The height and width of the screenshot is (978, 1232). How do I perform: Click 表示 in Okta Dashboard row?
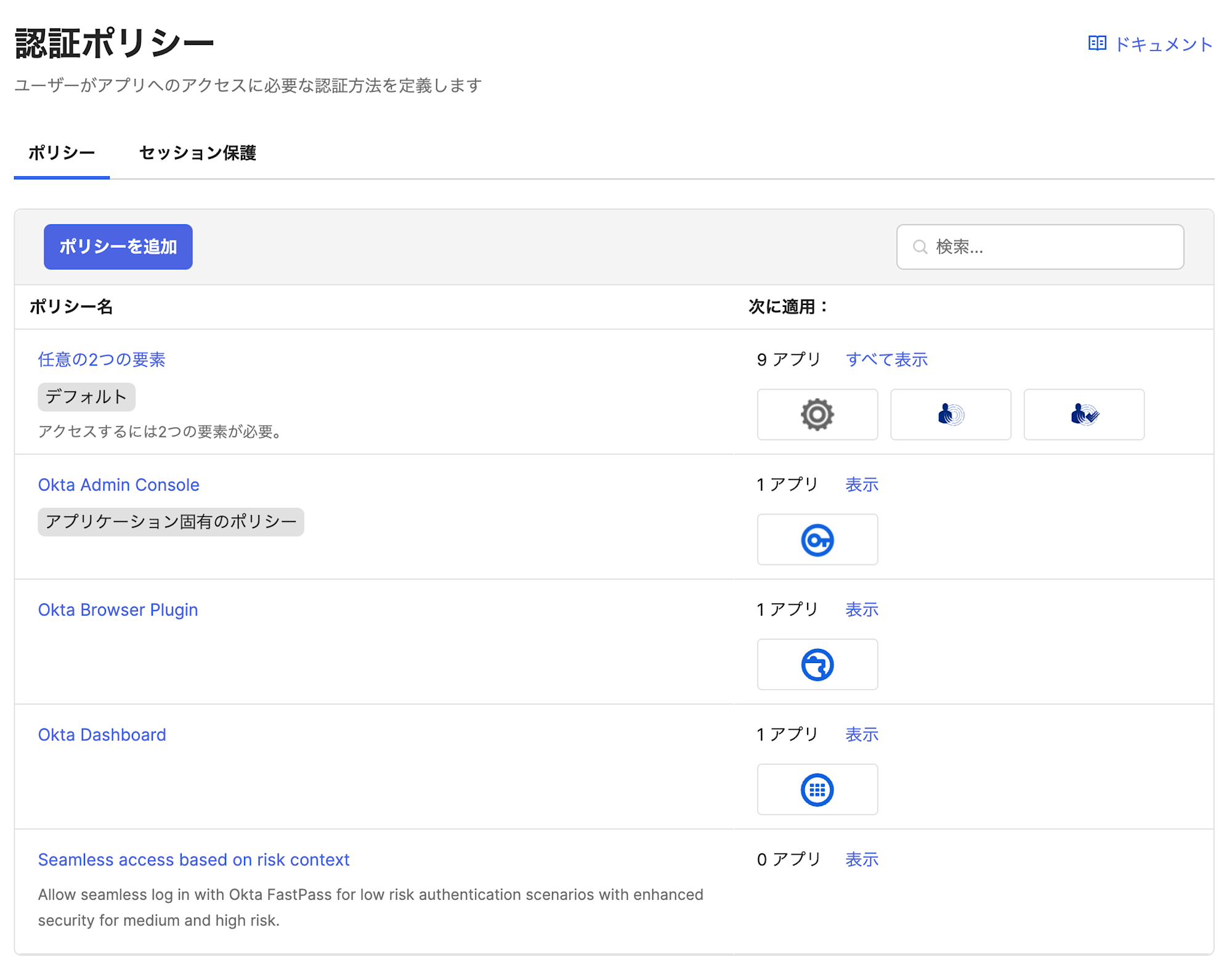click(861, 735)
